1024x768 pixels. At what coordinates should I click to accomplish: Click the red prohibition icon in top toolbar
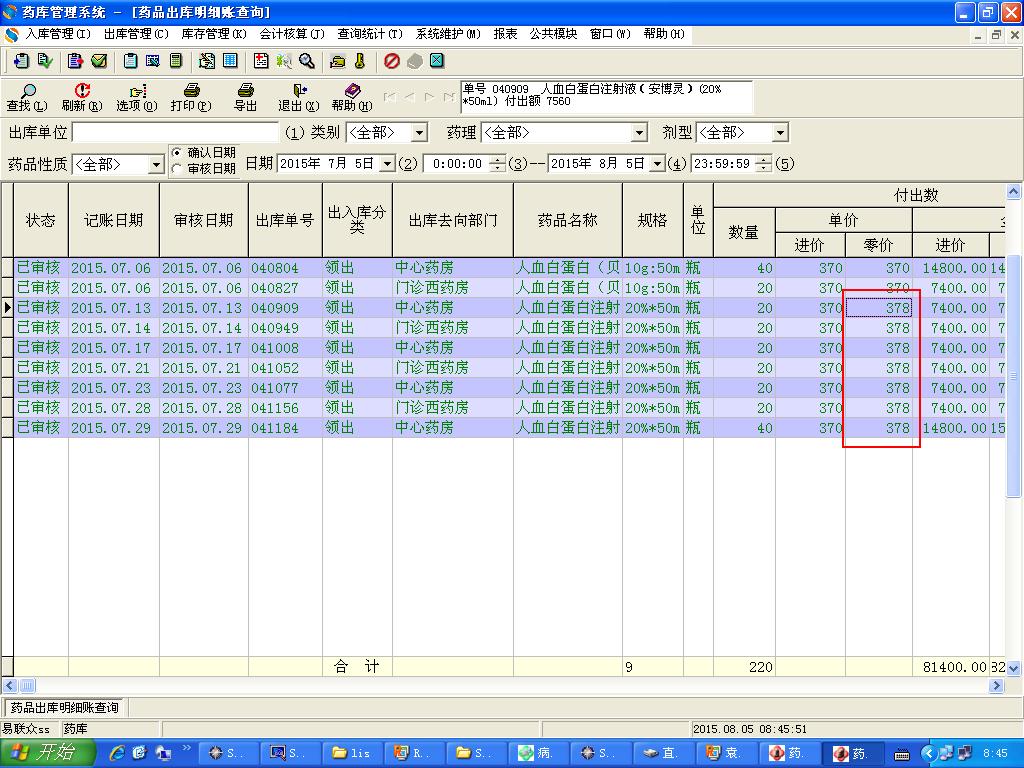pyautogui.click(x=392, y=61)
